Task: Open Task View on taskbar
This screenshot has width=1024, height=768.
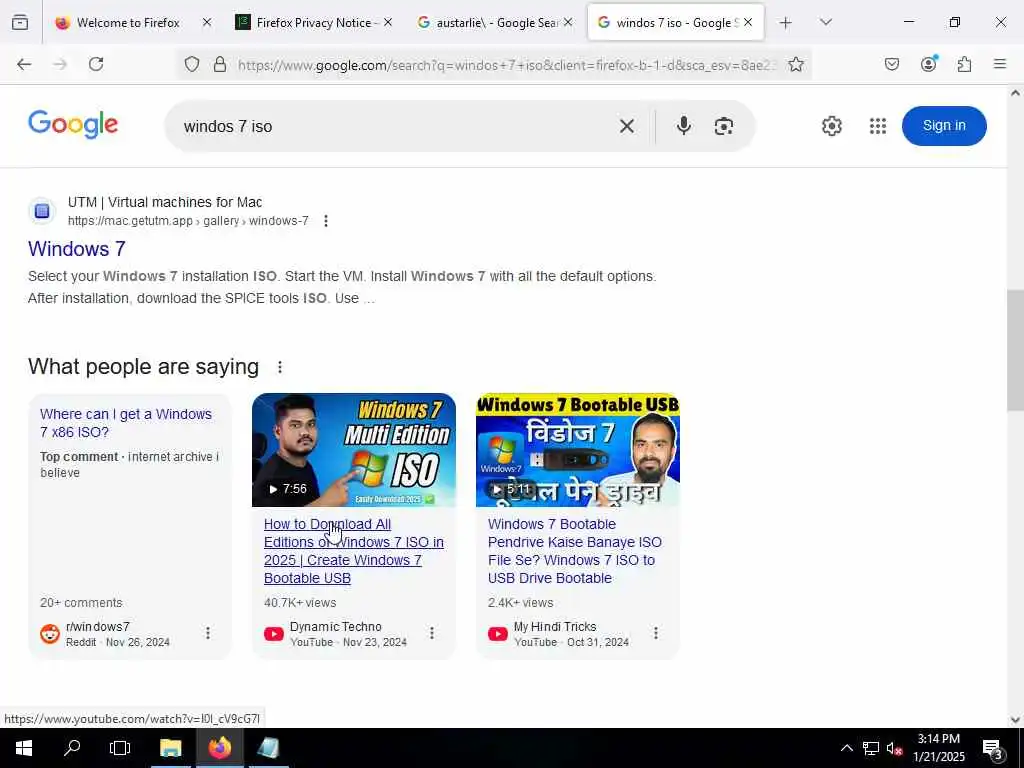Action: coord(120,748)
